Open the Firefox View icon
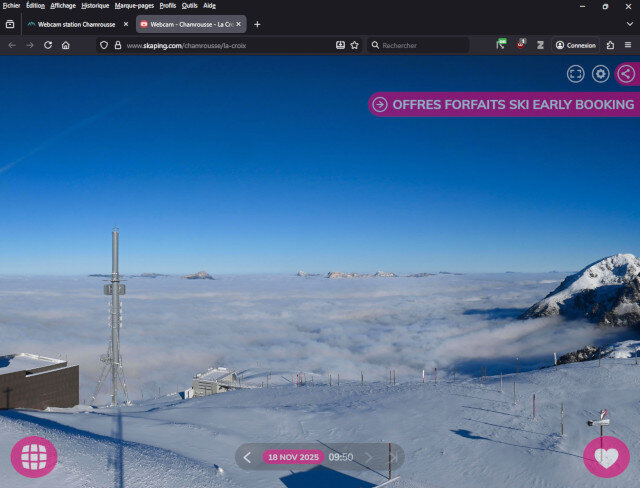This screenshot has width=640, height=488. point(10,24)
